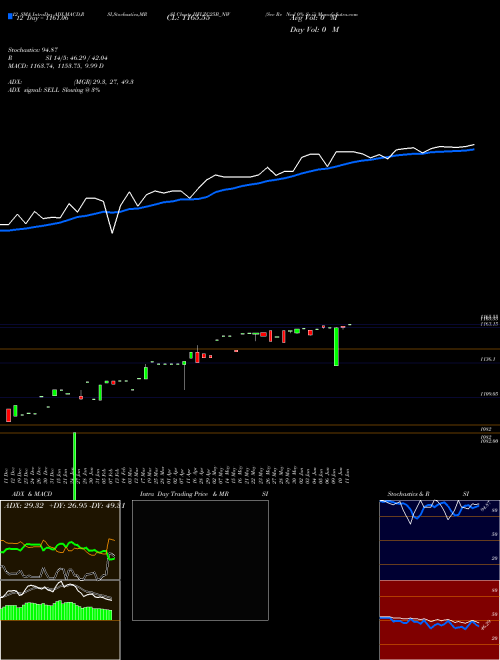Open the ADX indicator chart panel
Viewport: 500px width, 660px height.
point(60,540)
